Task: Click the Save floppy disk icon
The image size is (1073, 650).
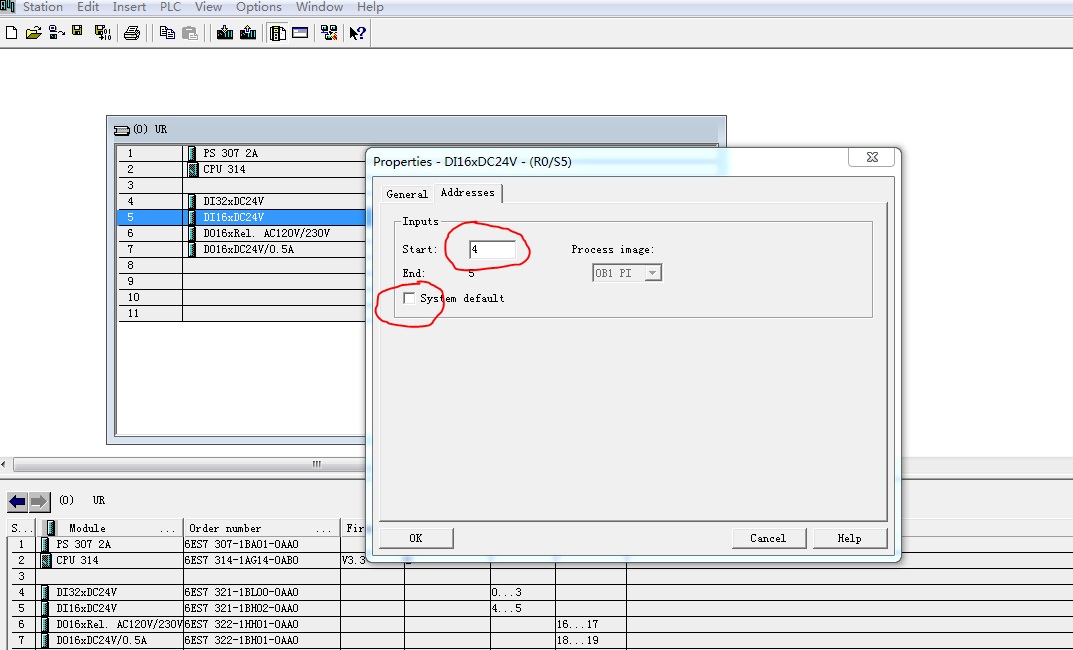Action: [77, 31]
